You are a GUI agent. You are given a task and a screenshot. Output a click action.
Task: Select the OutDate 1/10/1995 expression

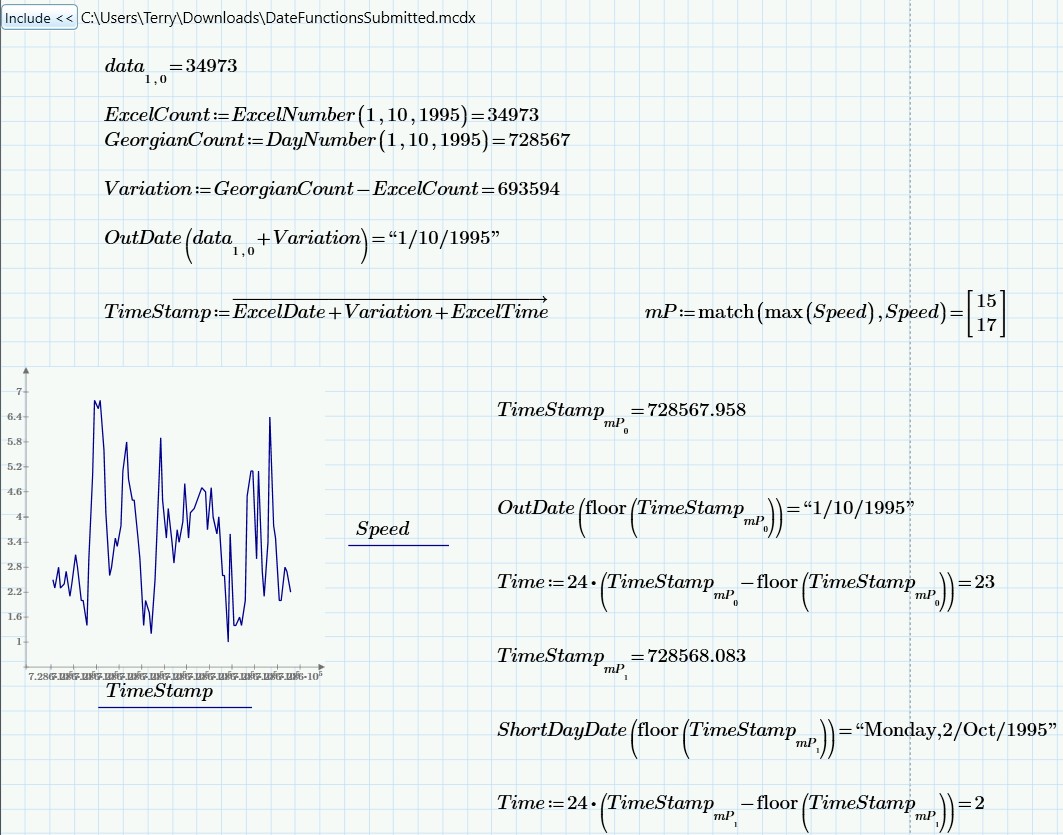tap(305, 237)
